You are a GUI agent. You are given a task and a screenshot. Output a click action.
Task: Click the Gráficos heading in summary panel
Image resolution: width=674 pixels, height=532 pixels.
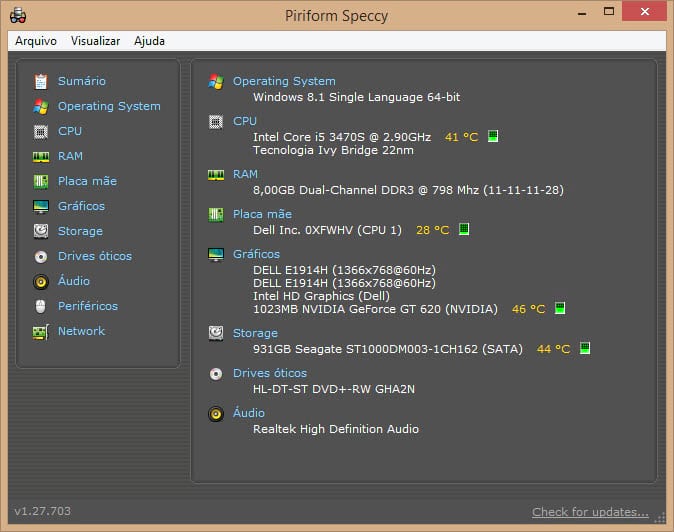tap(256, 254)
